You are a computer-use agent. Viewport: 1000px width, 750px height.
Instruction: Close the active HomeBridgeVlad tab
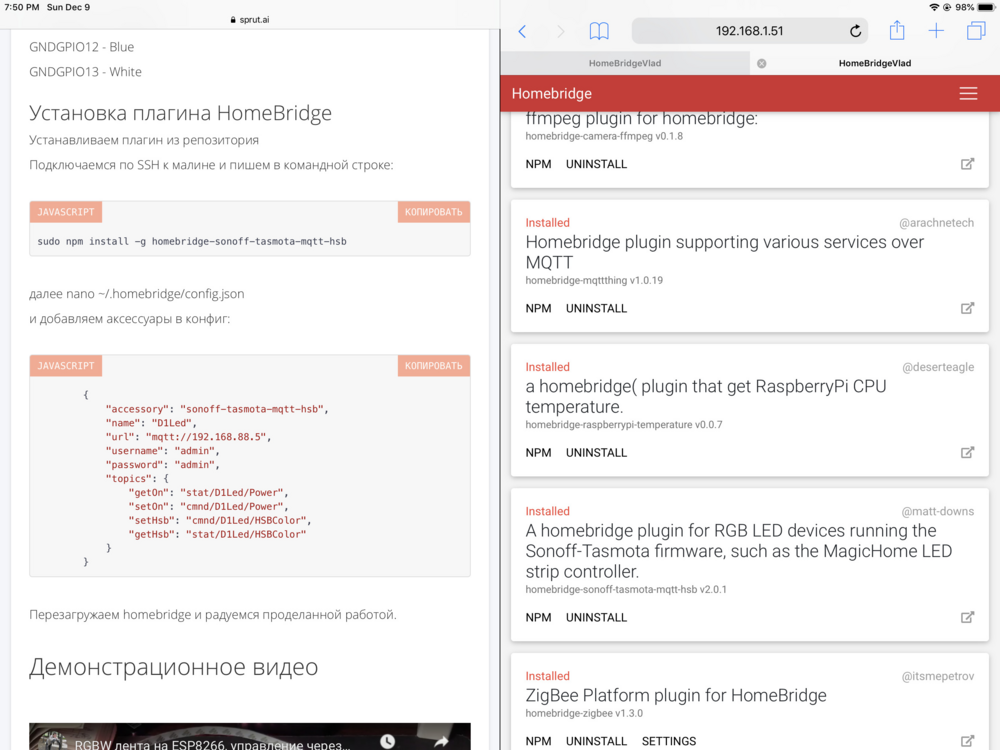[x=761, y=63]
